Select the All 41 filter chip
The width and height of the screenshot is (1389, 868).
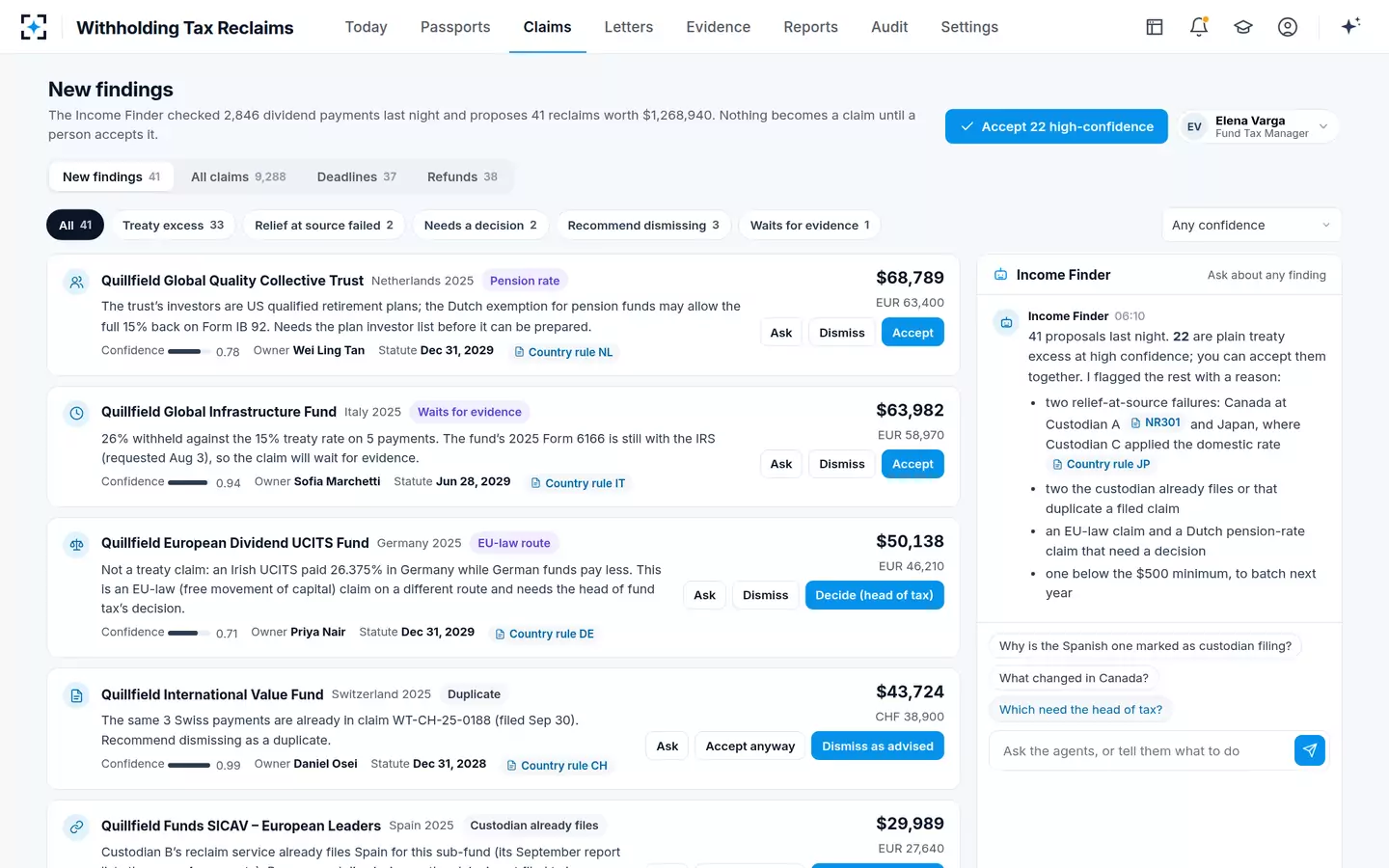[75, 225]
